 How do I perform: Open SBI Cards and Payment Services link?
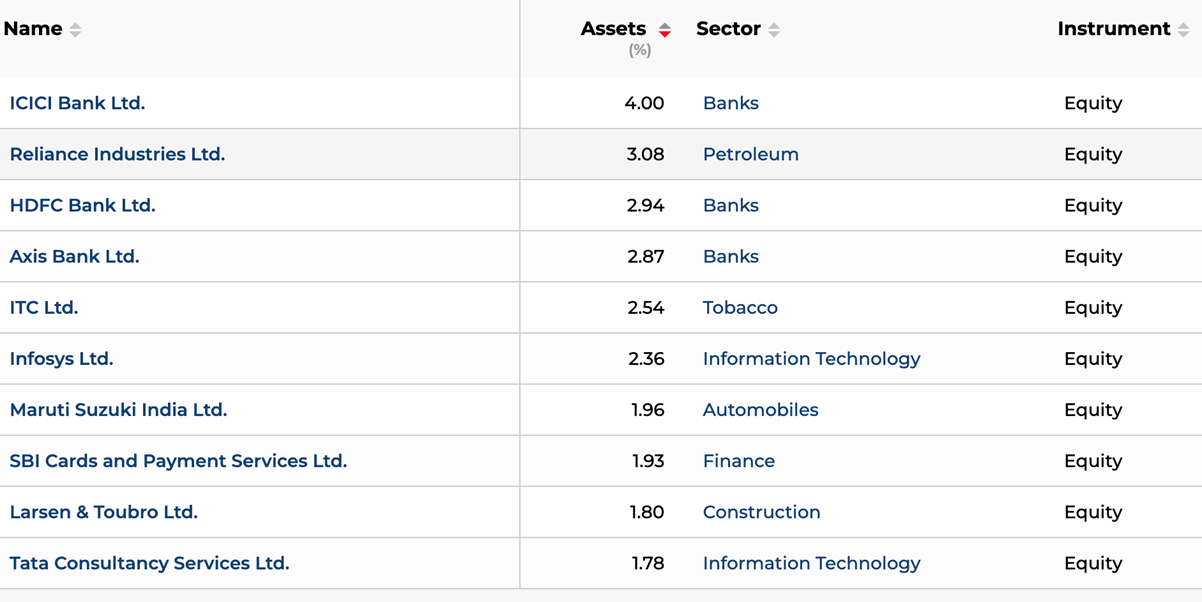[178, 460]
